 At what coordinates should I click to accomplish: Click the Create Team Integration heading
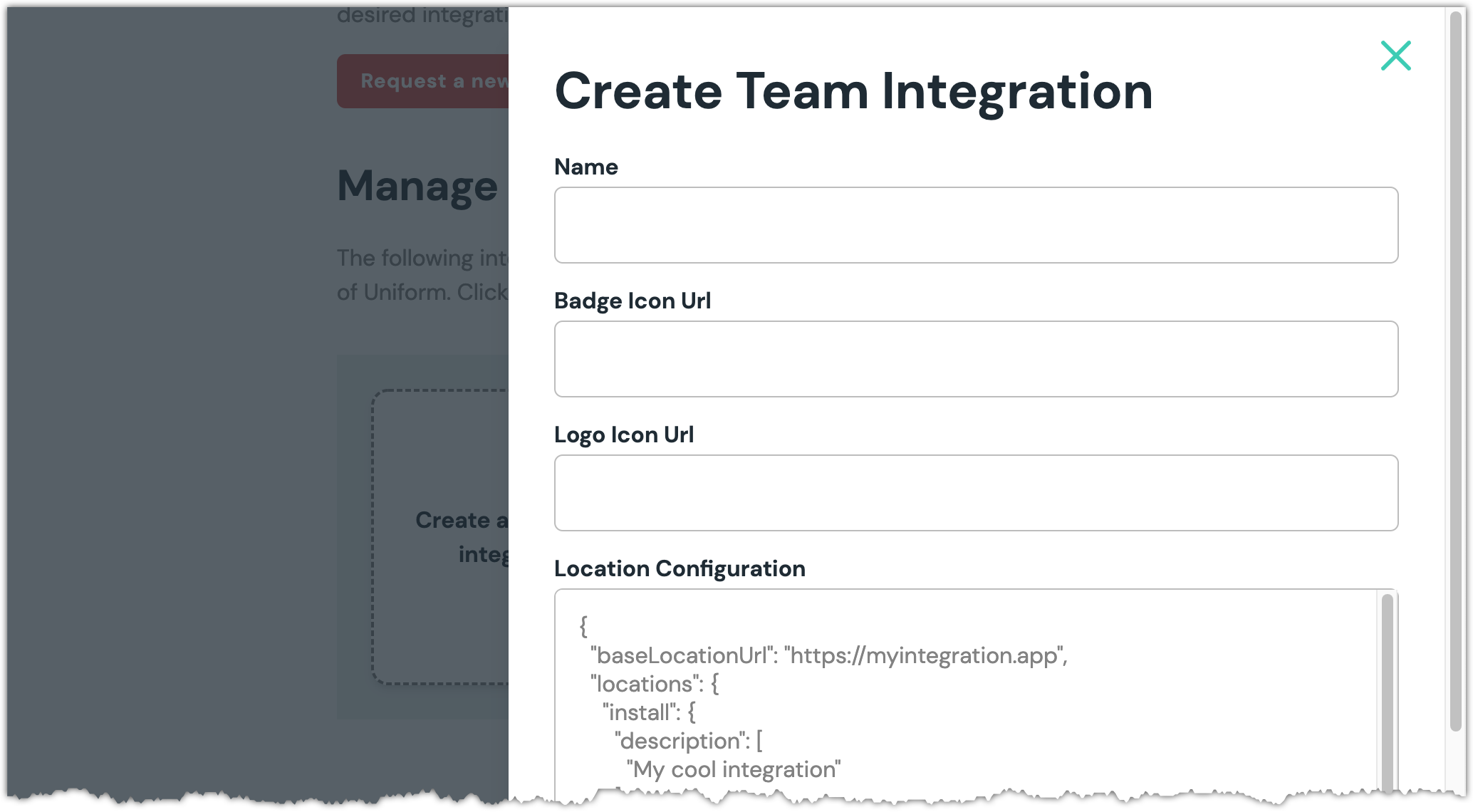853,91
